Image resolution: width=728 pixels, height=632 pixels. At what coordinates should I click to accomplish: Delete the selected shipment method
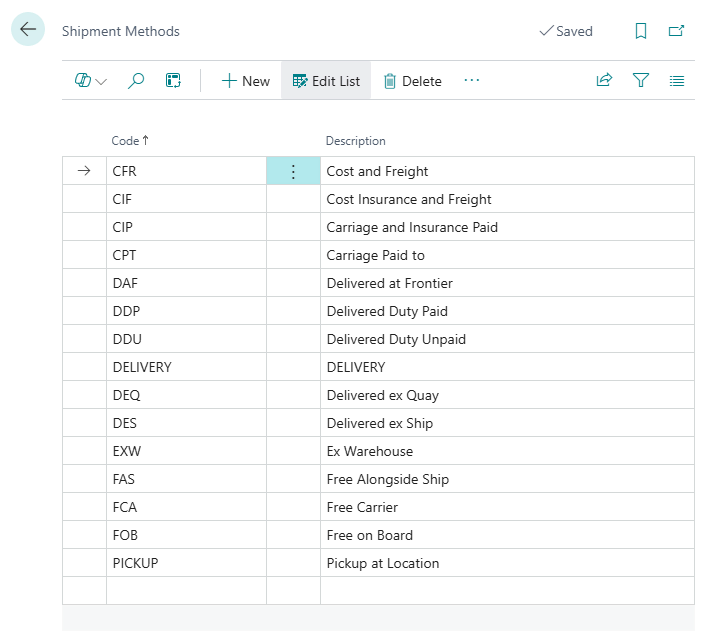[412, 81]
